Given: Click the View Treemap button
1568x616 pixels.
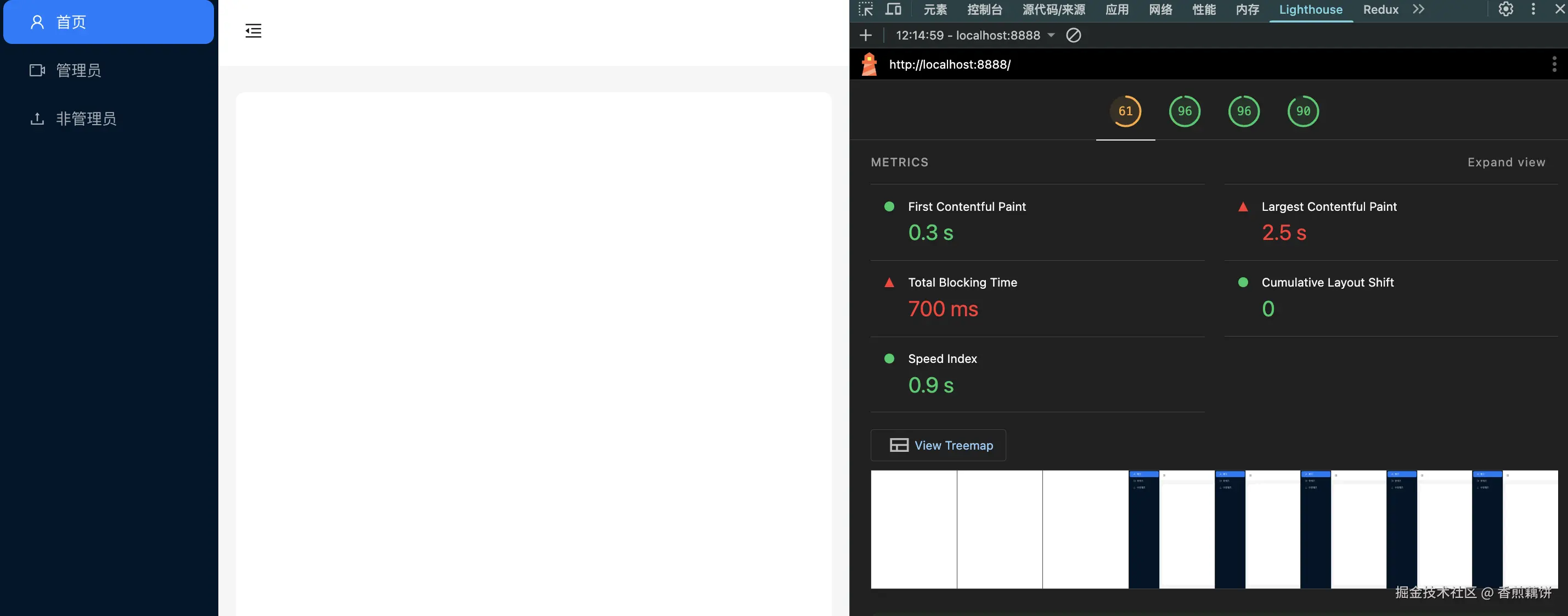Looking at the screenshot, I should (938, 445).
